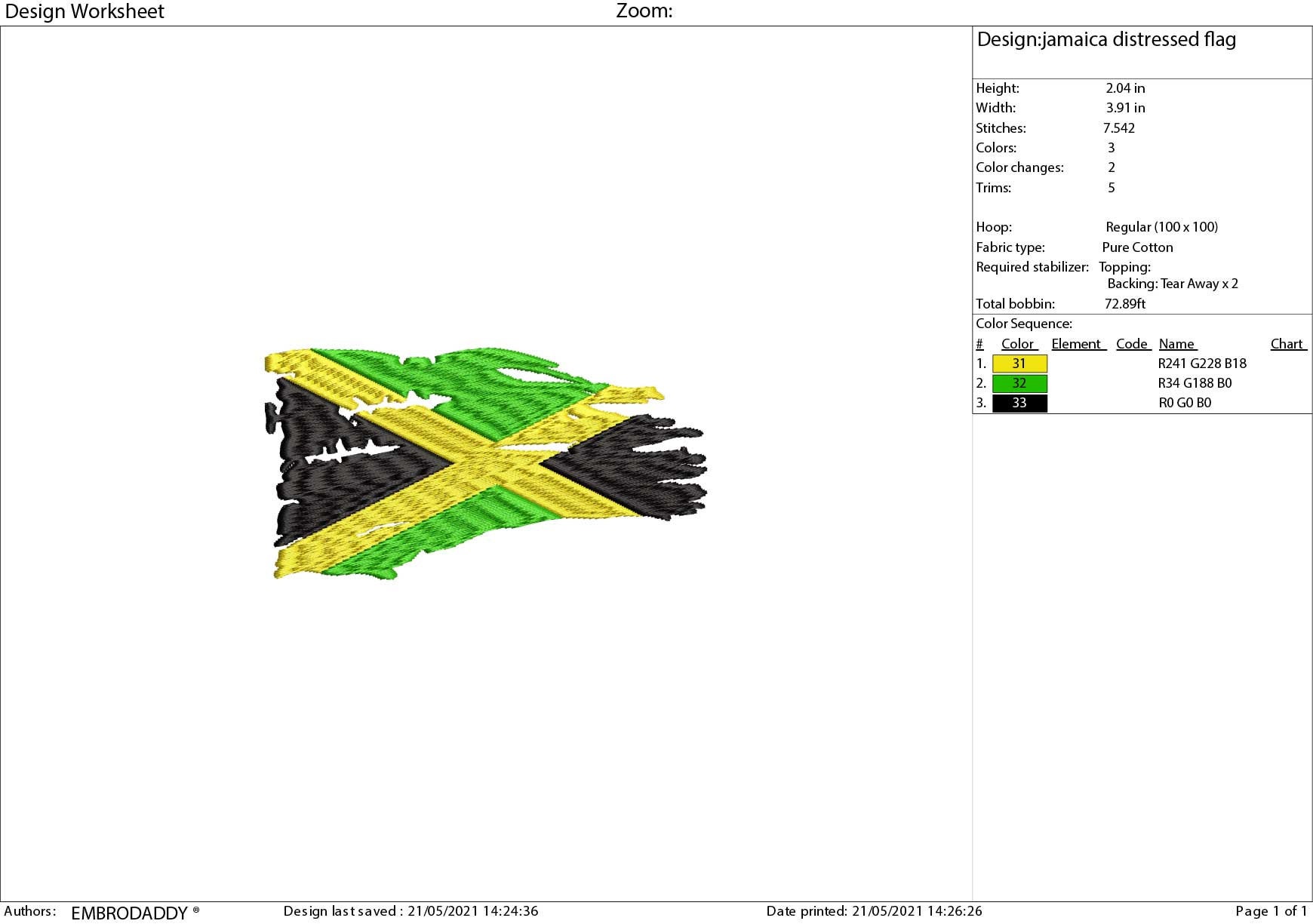The width and height of the screenshot is (1313, 924).
Task: Click the black color swatch 33
Action: point(1019,403)
